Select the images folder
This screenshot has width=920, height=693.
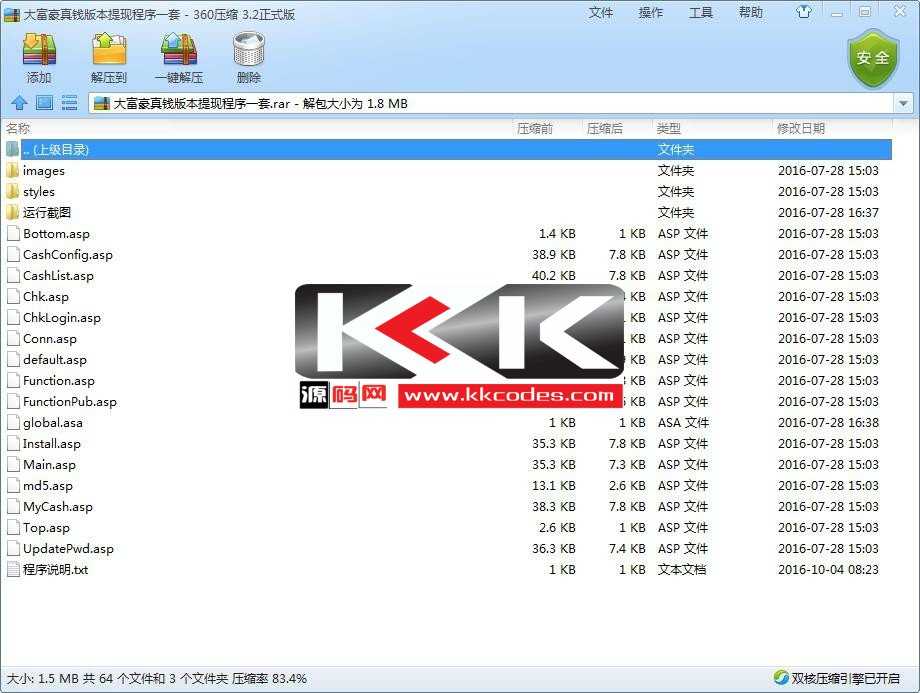click(x=43, y=171)
